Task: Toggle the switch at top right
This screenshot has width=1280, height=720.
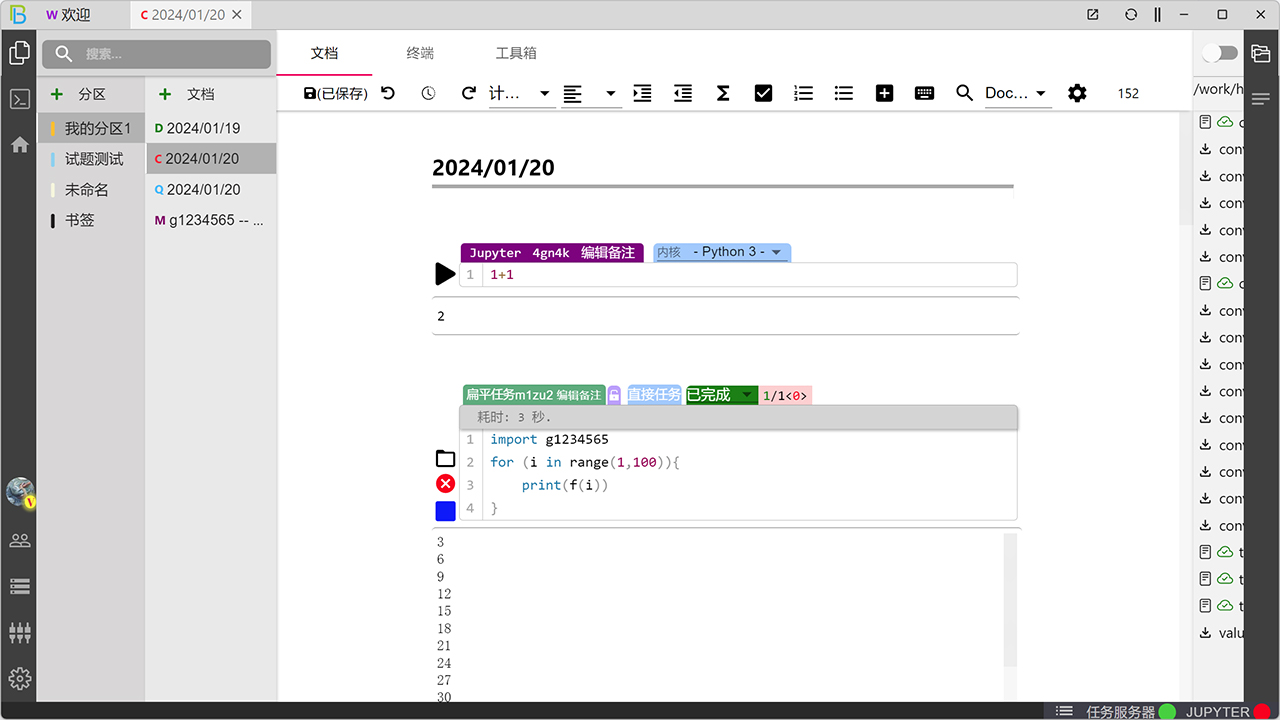Action: (1219, 53)
